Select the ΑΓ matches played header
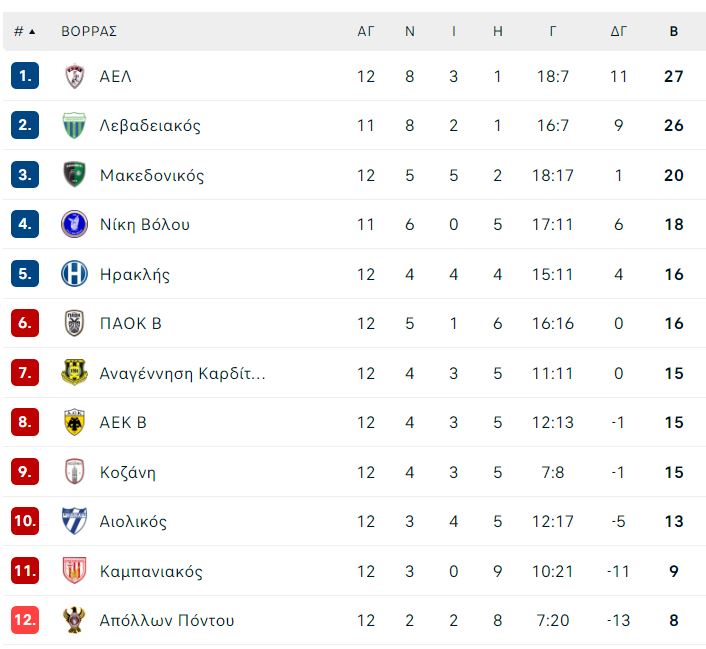 [366, 32]
